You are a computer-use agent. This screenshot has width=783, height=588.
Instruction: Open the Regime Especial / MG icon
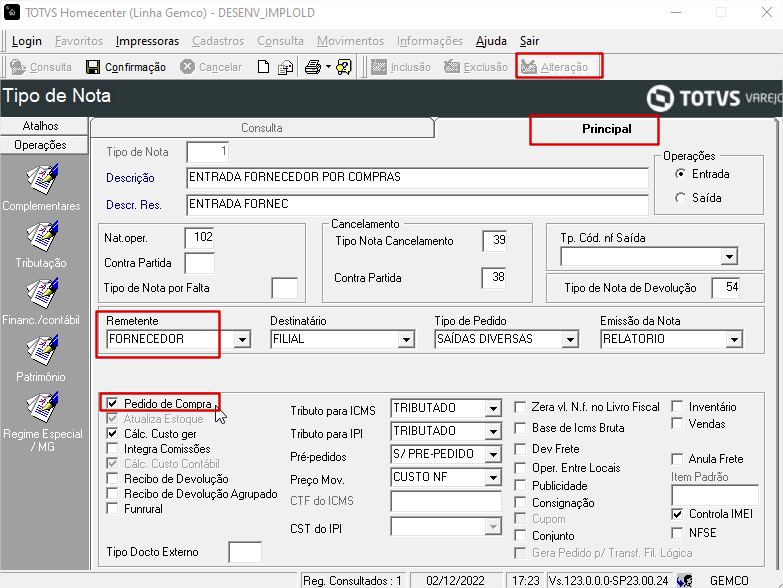pyautogui.click(x=42, y=407)
